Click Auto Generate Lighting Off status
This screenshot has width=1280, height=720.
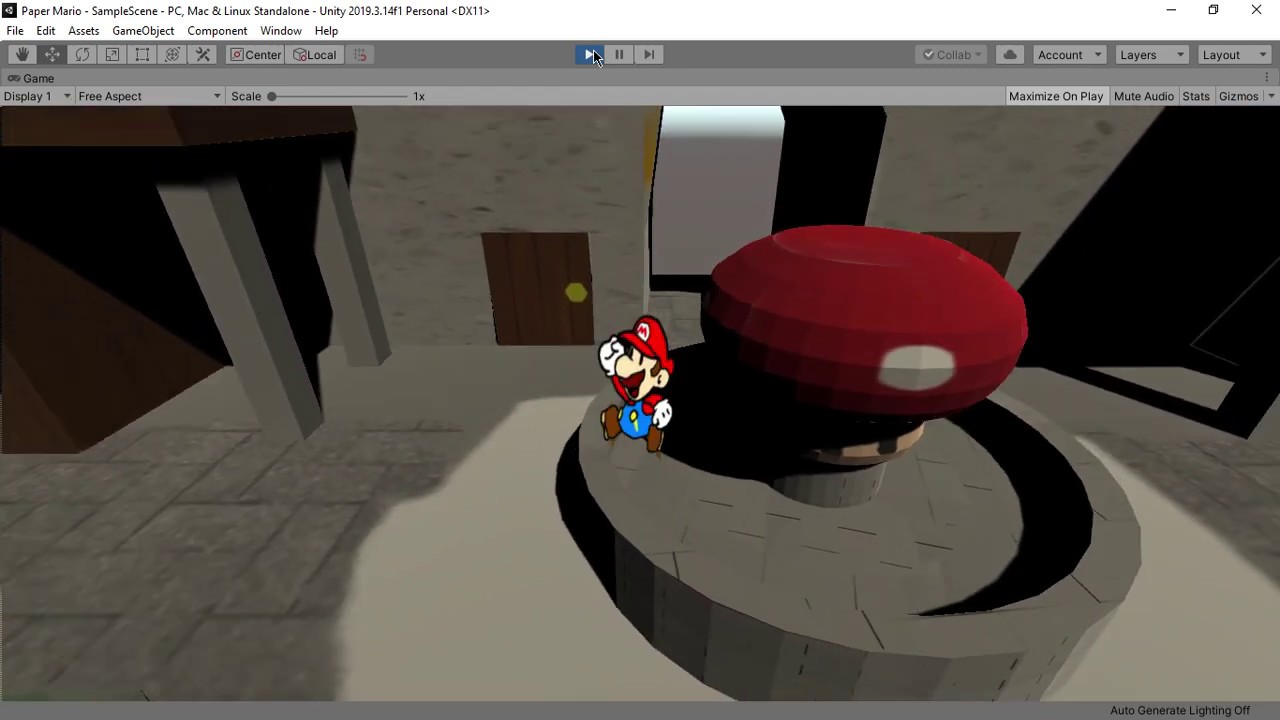point(1180,711)
